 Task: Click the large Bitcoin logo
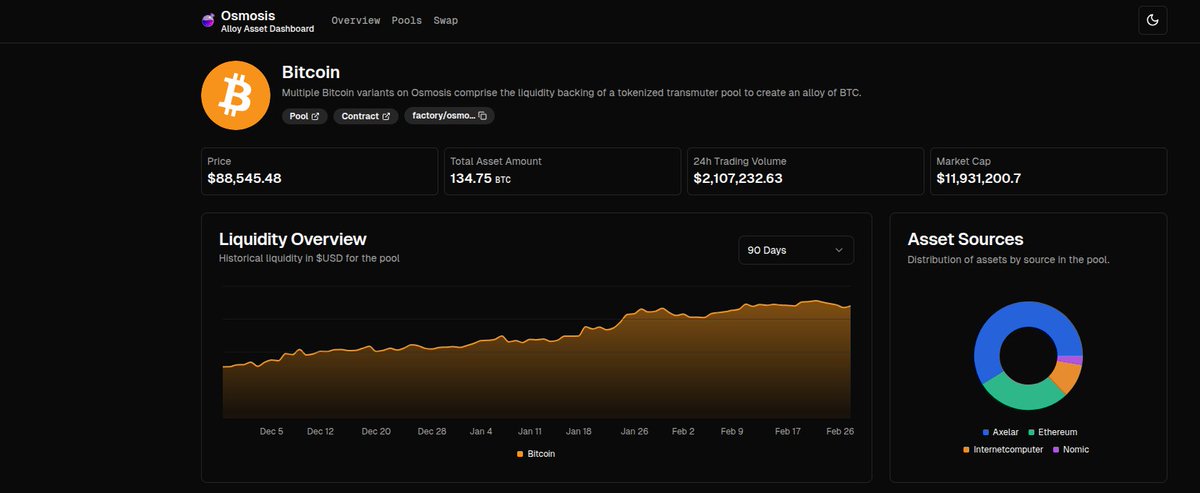(236, 96)
